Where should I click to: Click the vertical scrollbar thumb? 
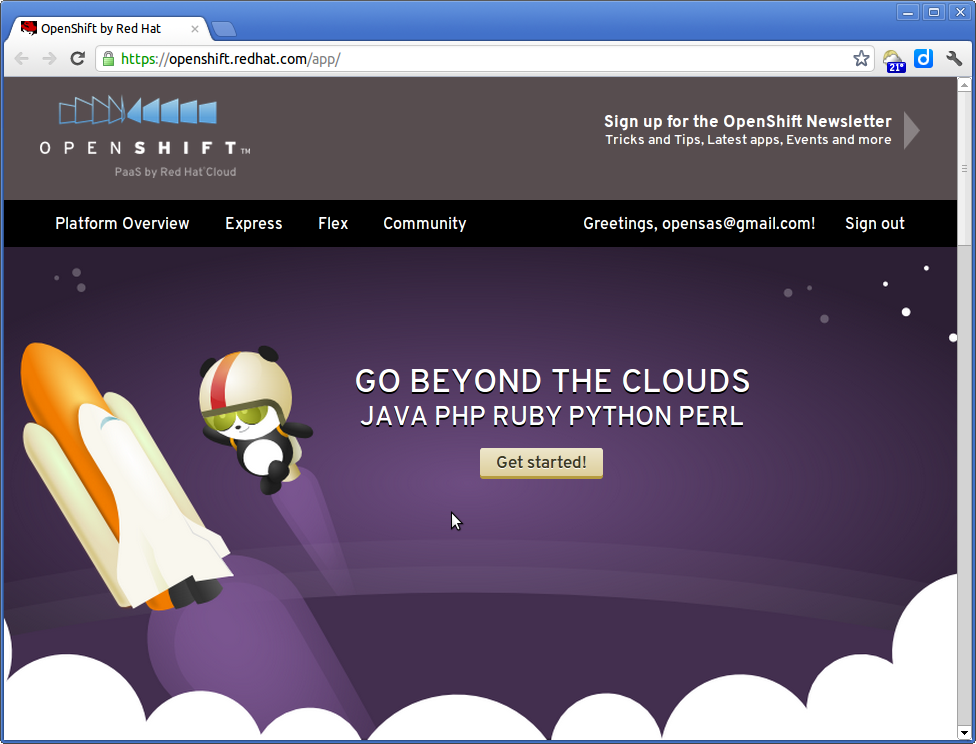(x=964, y=168)
